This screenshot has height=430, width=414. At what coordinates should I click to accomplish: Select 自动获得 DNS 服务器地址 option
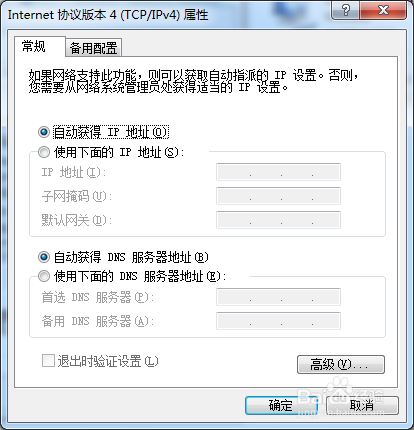(44, 257)
